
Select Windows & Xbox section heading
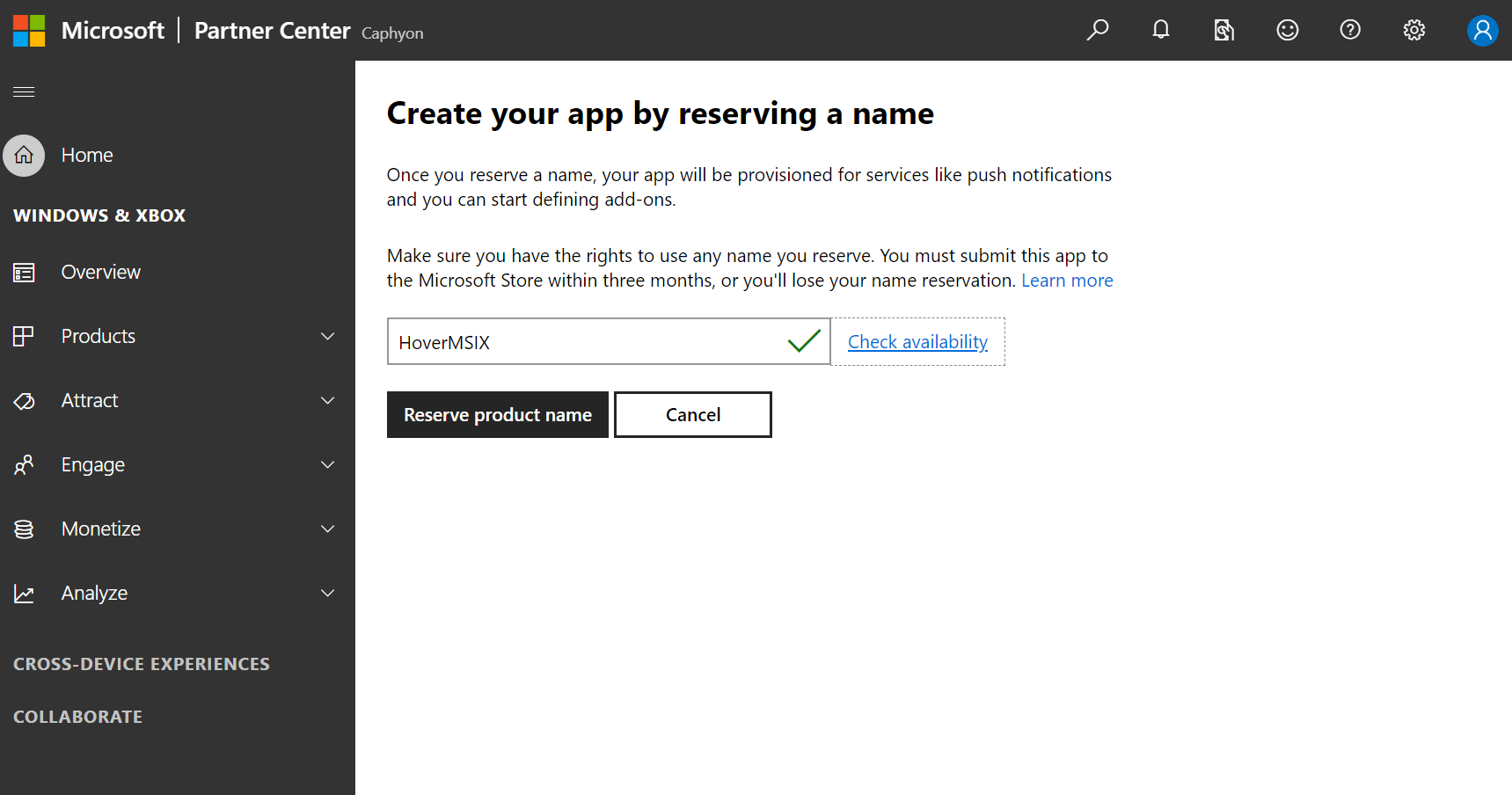pyautogui.click(x=99, y=215)
